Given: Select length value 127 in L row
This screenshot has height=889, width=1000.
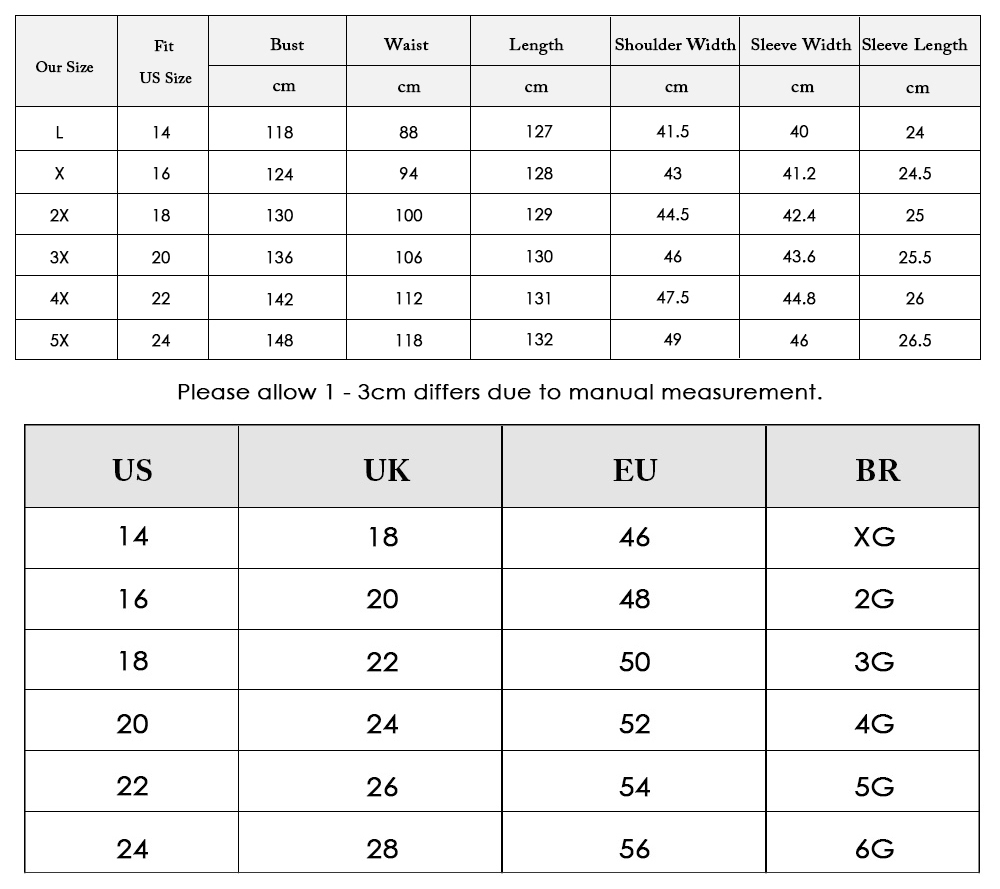Looking at the screenshot, I should tap(539, 131).
